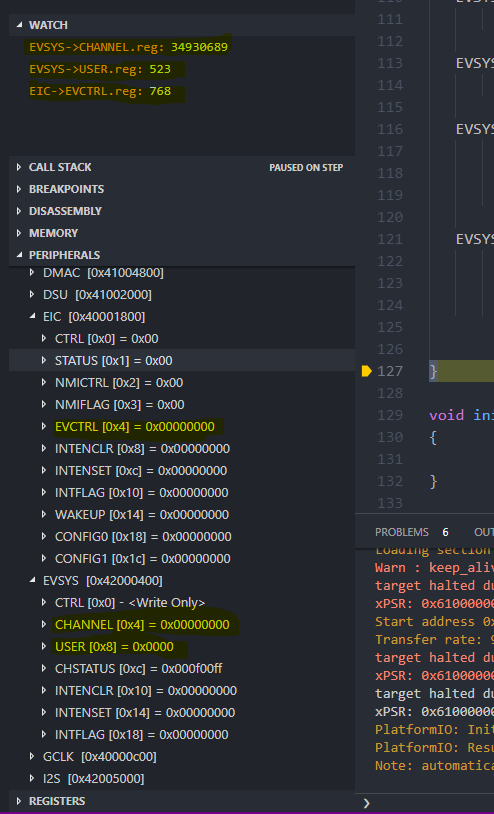
Task: Expand EIC CTRL [0x0] register
Action: click(45, 338)
